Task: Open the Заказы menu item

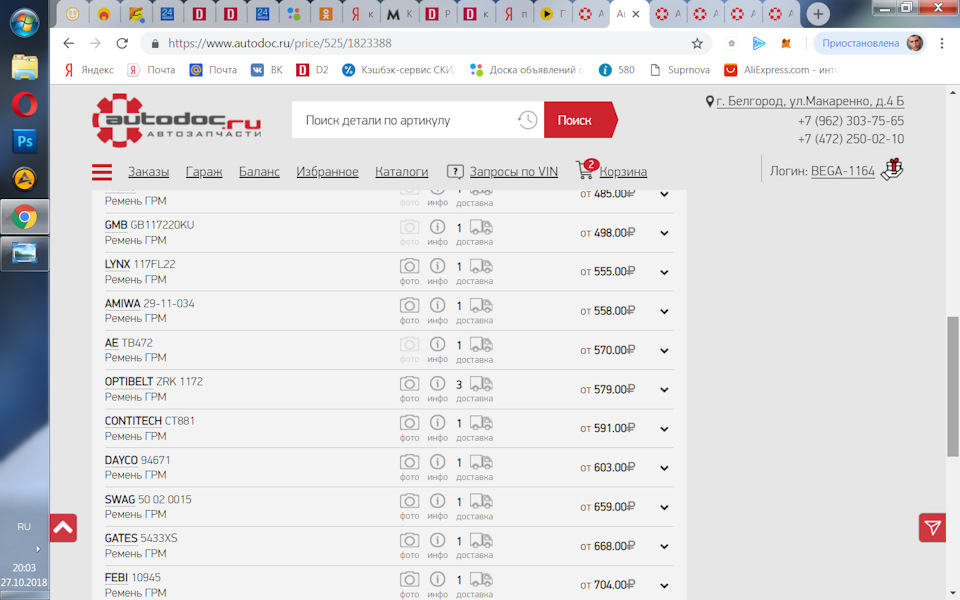Action: coord(148,172)
